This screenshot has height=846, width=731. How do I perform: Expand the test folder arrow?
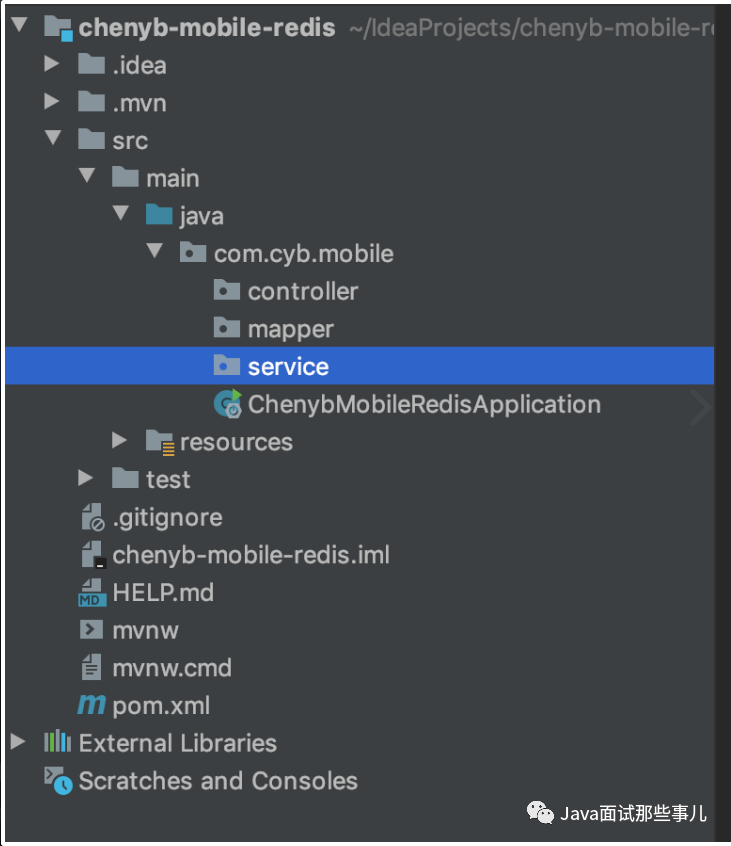tap(86, 479)
